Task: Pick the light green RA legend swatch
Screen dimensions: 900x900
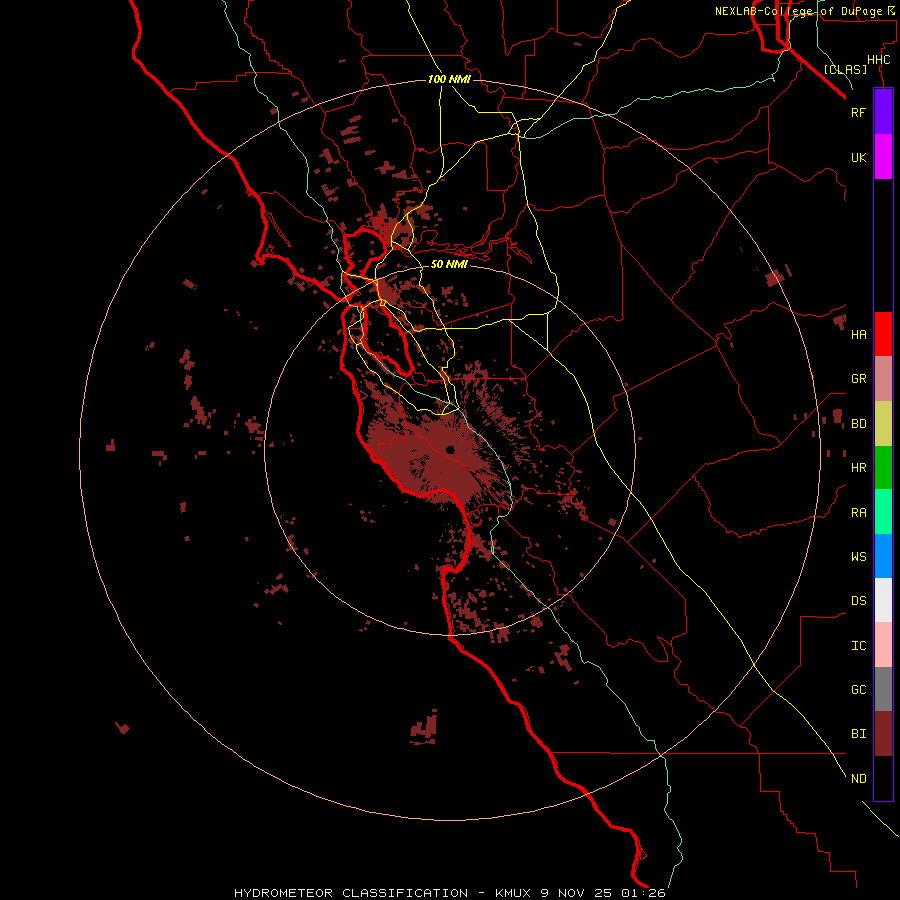Action: point(883,512)
